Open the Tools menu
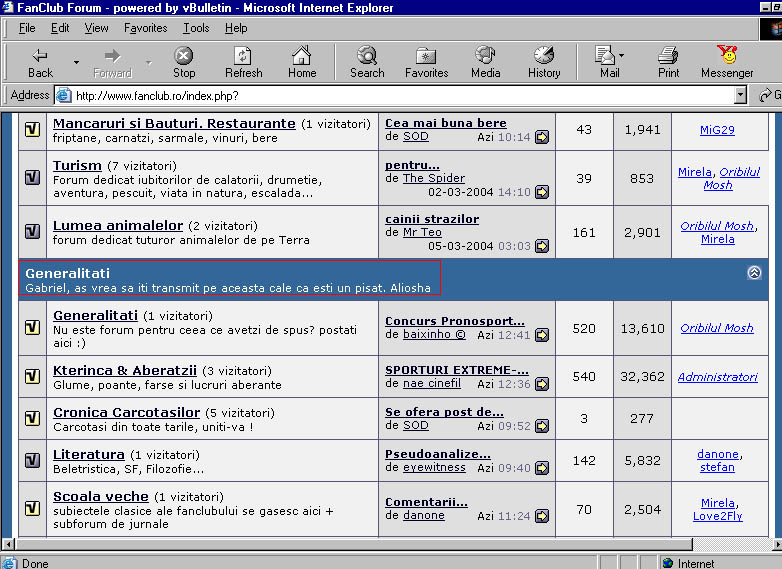This screenshot has width=782, height=569. coord(196,28)
